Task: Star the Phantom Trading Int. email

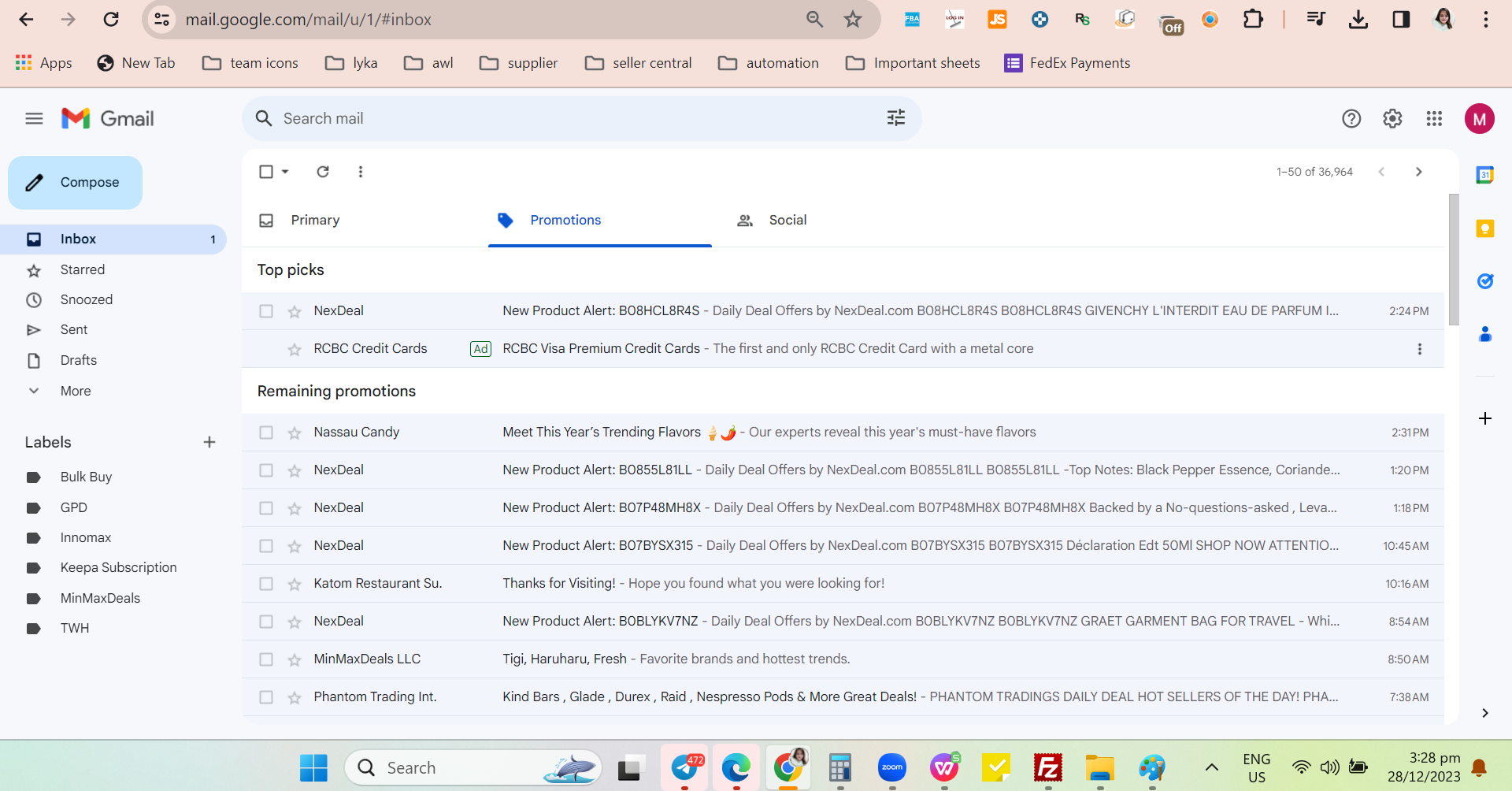Action: pos(295,697)
